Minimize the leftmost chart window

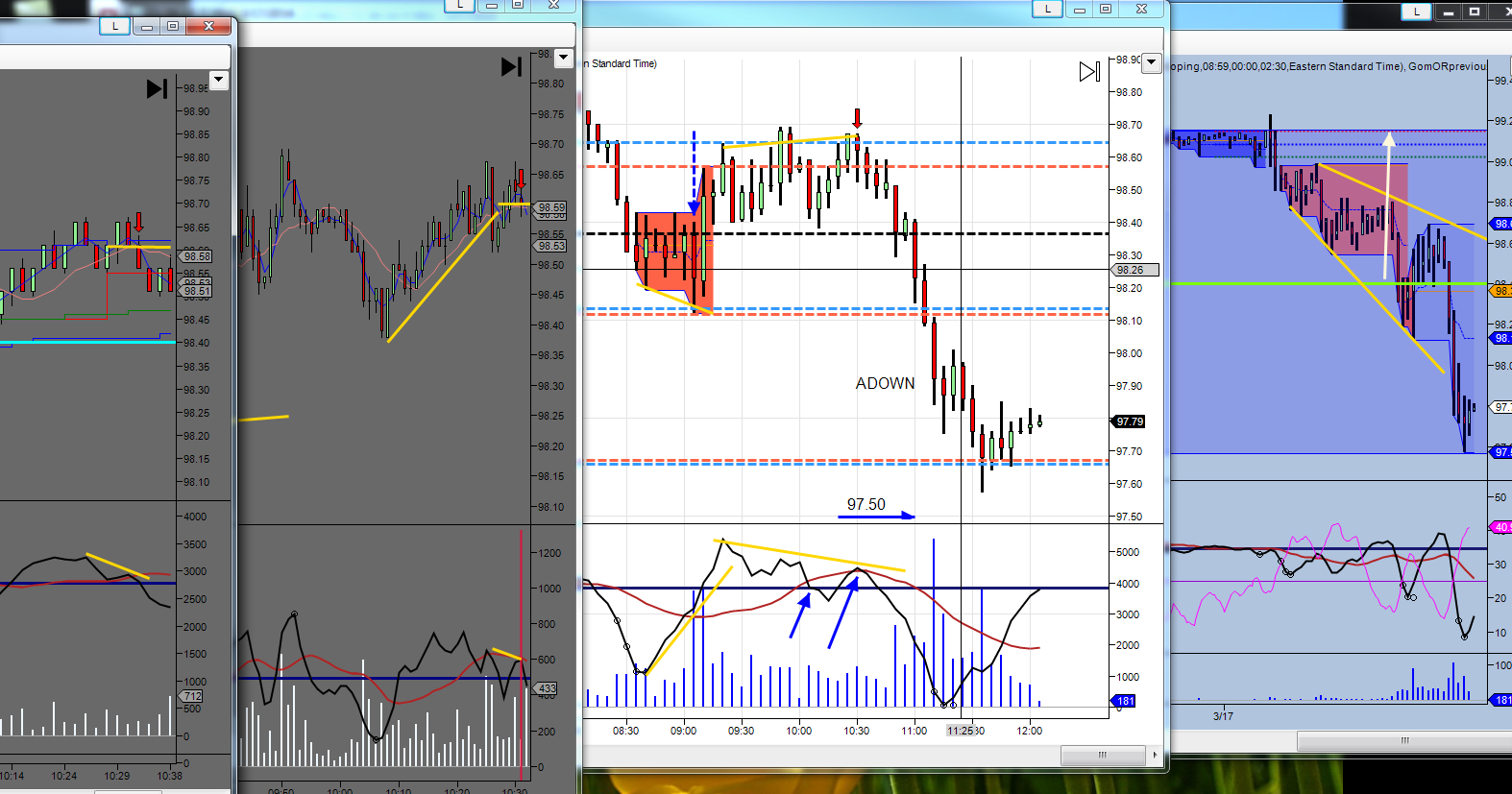click(x=147, y=26)
